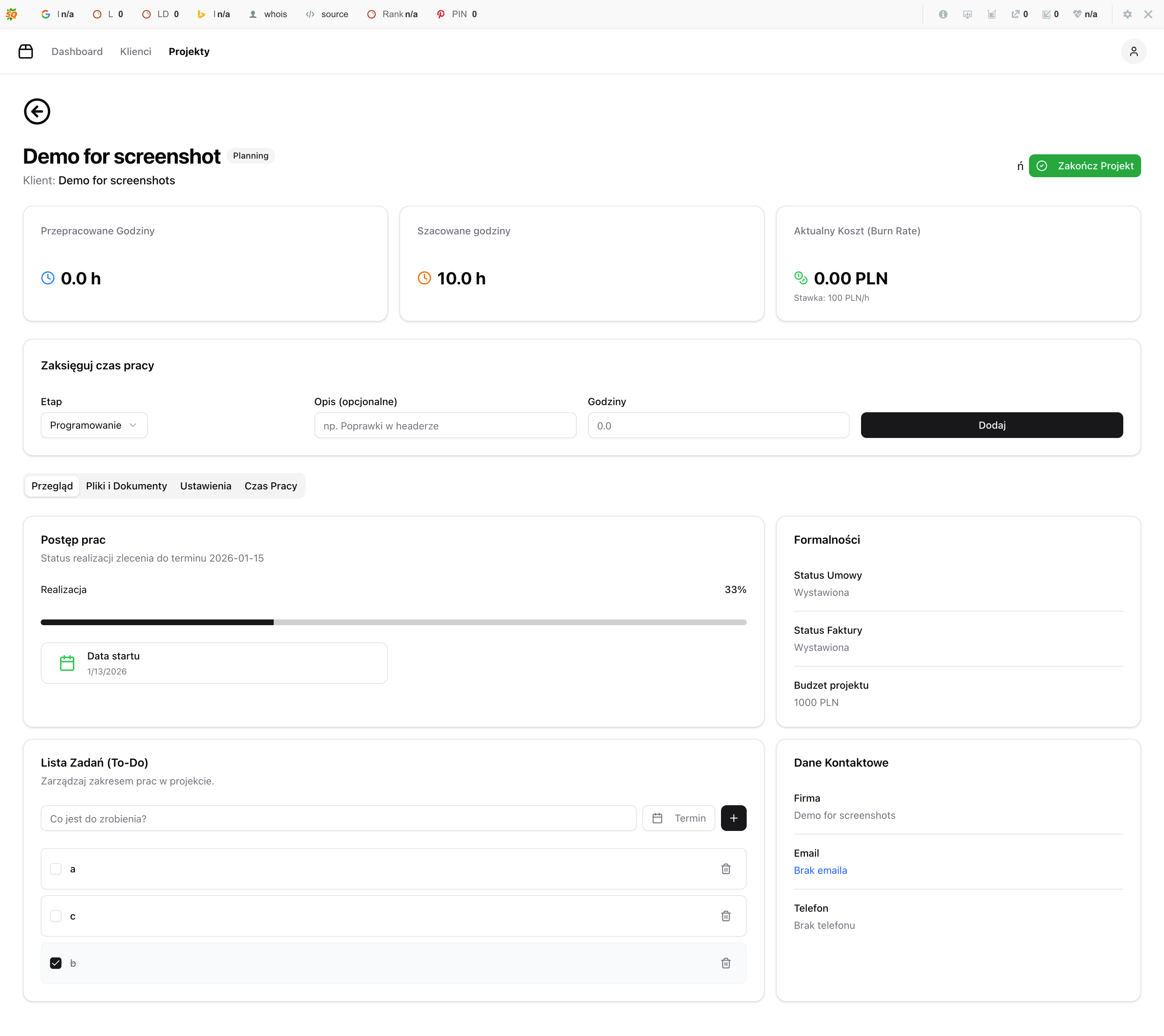Click the L links parameter in SEO bar
Screen dimensions: 1164x1036
pyautogui.click(x=108, y=14)
